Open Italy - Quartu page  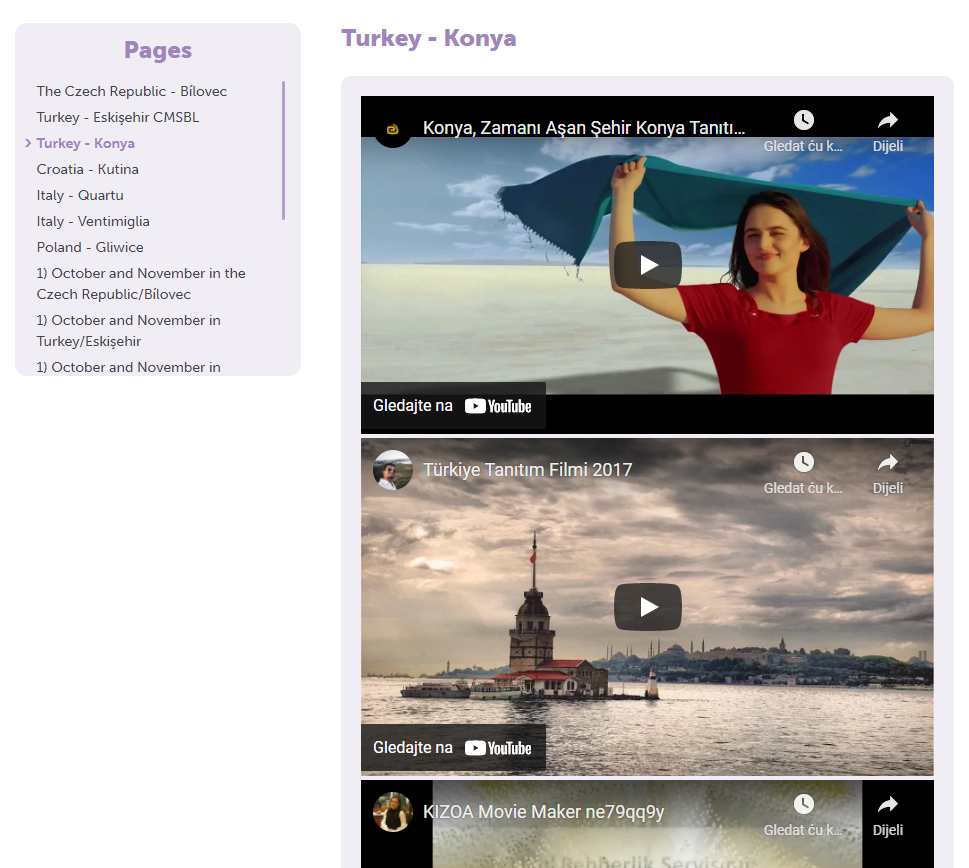coord(80,195)
